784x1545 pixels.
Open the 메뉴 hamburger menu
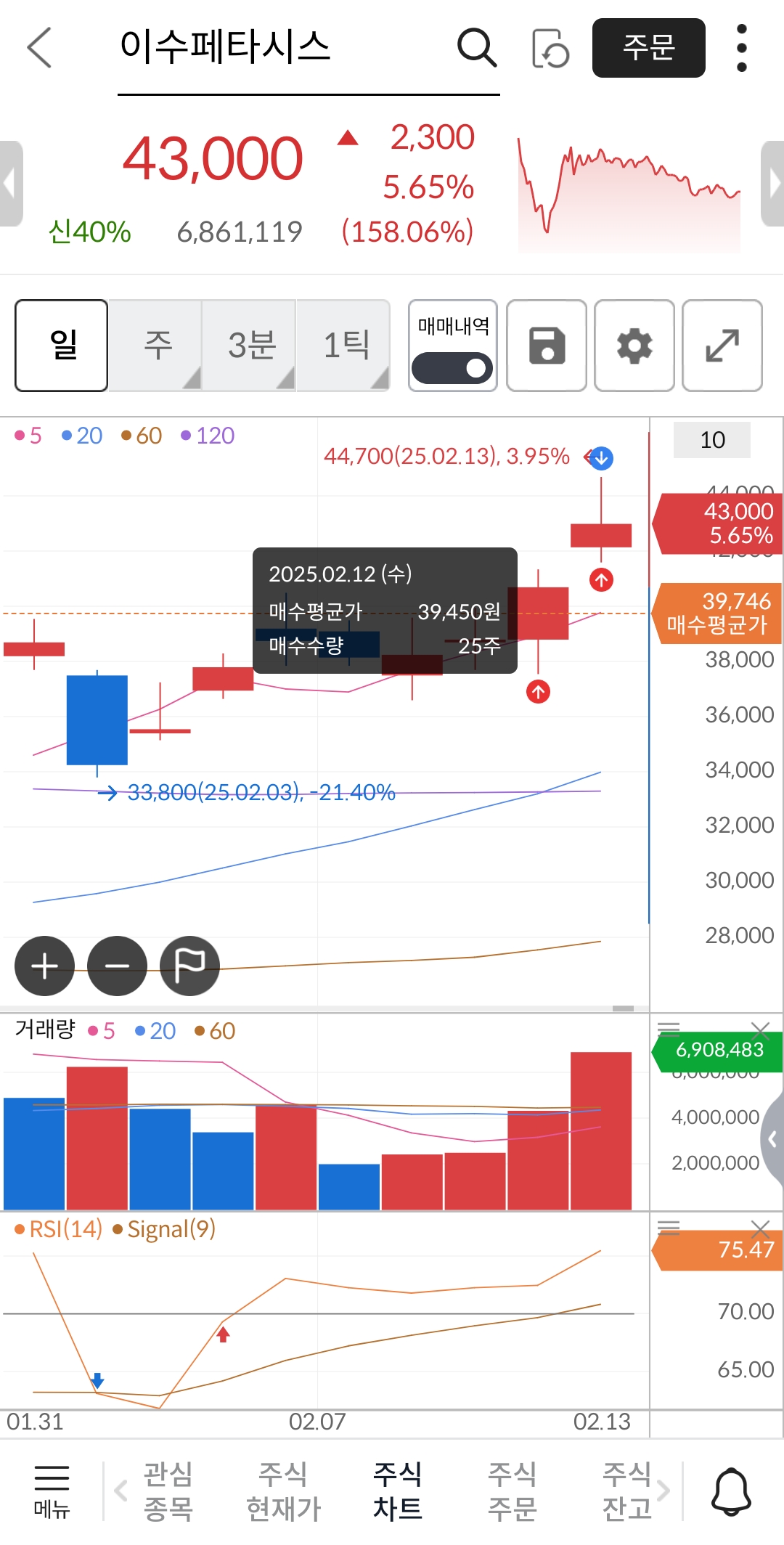(x=52, y=1491)
